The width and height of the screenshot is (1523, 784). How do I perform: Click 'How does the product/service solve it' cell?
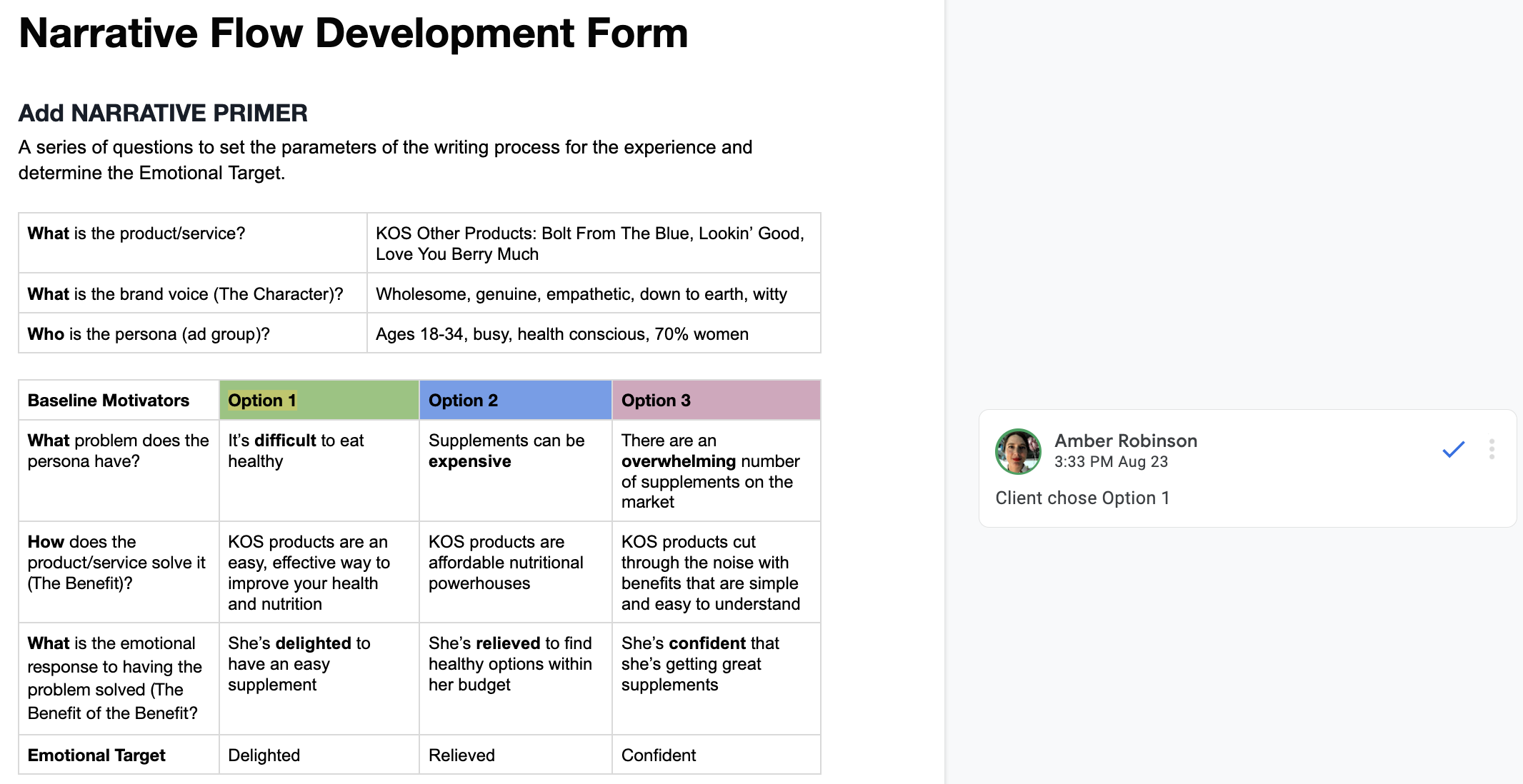tap(119, 572)
